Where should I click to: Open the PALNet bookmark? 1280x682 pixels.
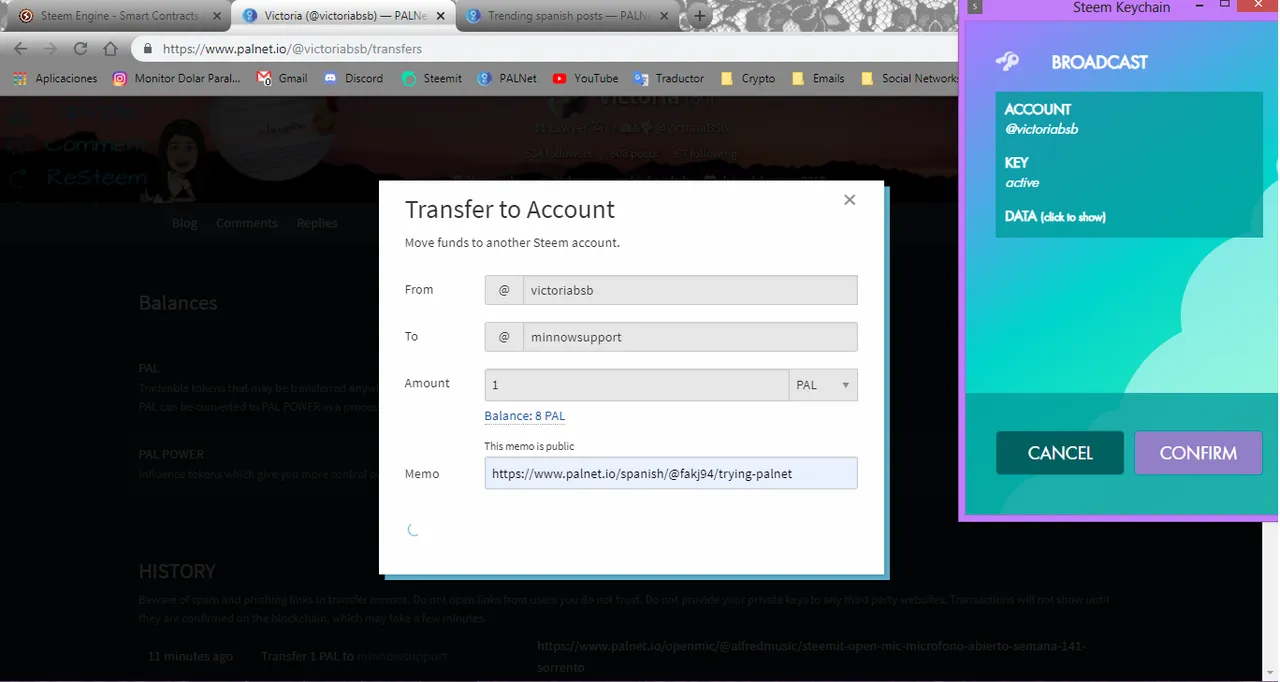point(508,78)
